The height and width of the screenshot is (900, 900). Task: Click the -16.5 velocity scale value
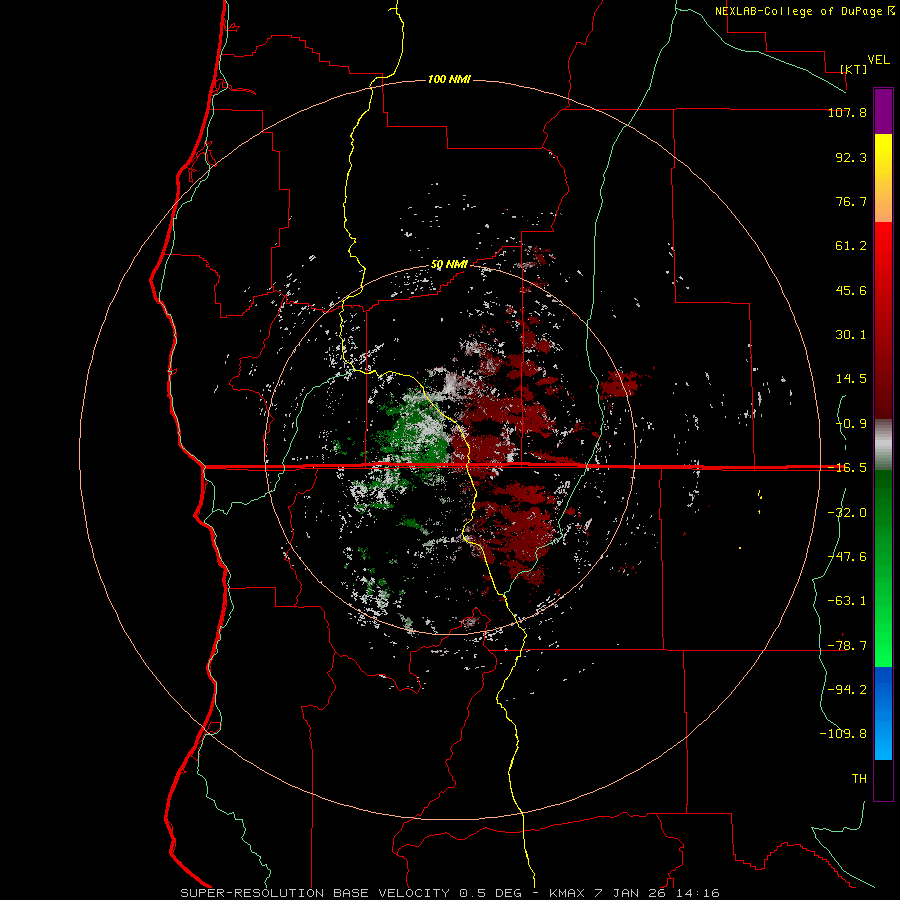click(x=847, y=468)
